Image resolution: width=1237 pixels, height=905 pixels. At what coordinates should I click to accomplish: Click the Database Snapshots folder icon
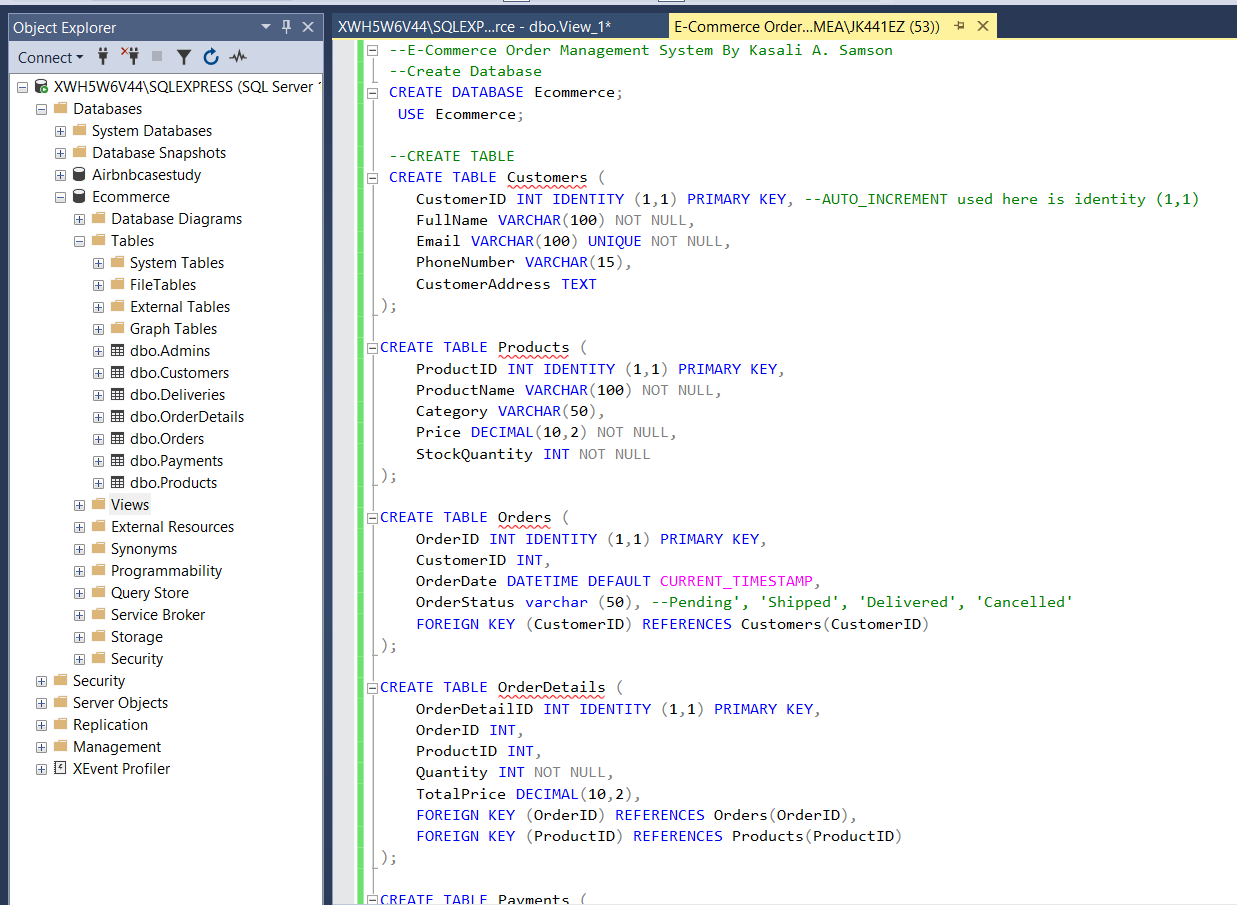coord(79,152)
